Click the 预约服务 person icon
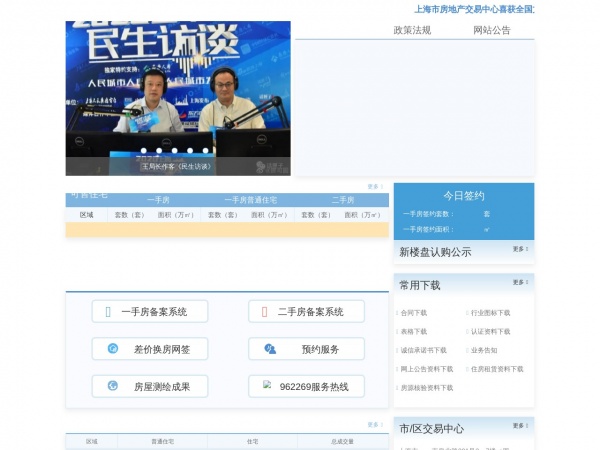 [270, 349]
